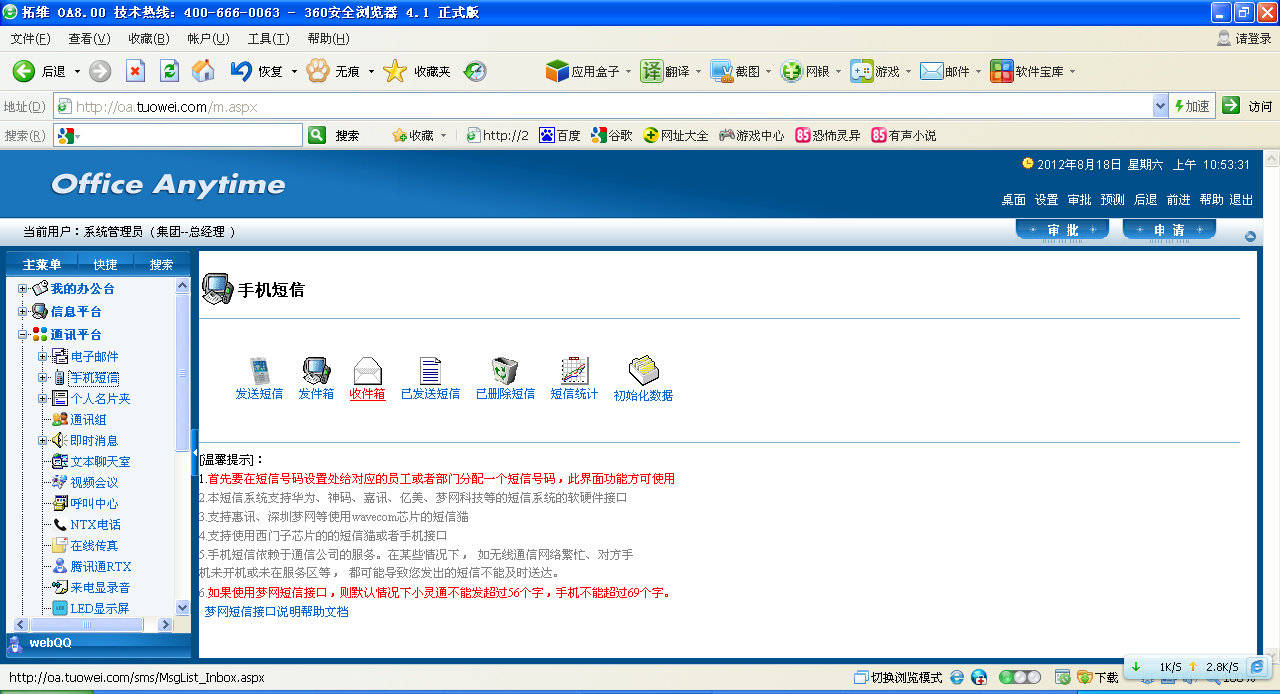The width and height of the screenshot is (1280, 694).
Task: Open the 发件箱 outbox icon
Action: point(316,371)
